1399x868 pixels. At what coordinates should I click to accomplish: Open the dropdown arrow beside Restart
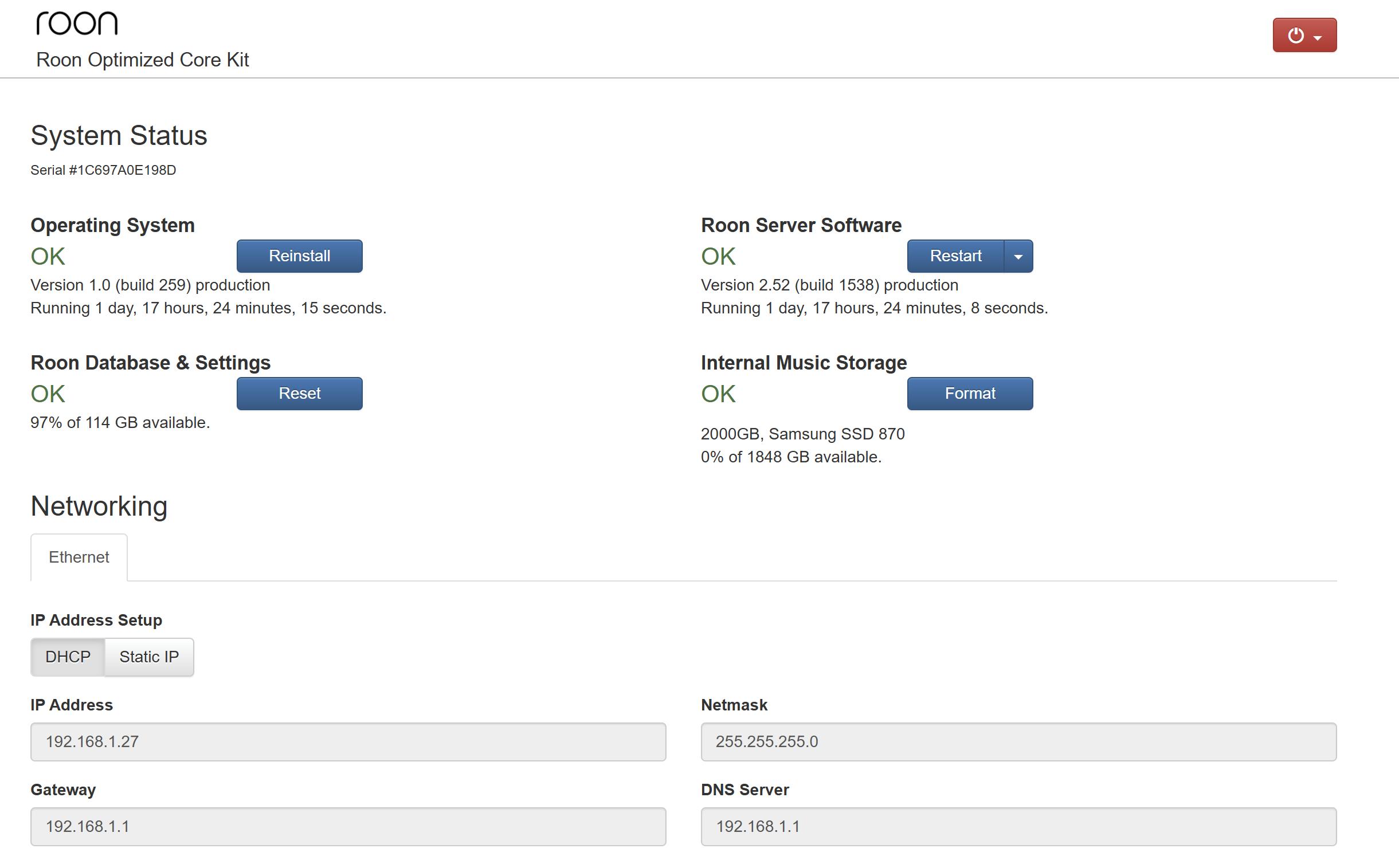click(x=1018, y=257)
